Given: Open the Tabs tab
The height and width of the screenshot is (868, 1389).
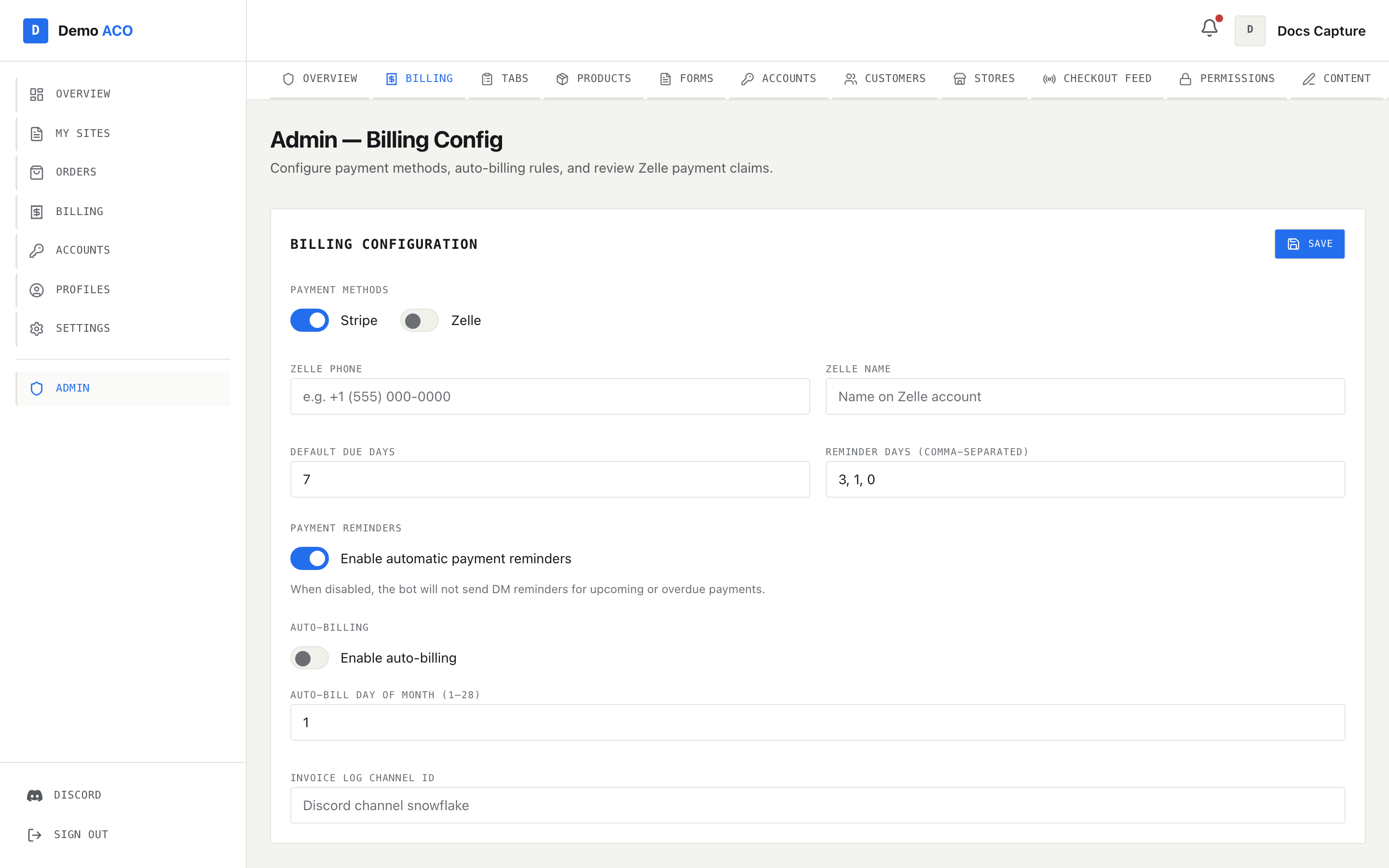Looking at the screenshot, I should pos(504,79).
